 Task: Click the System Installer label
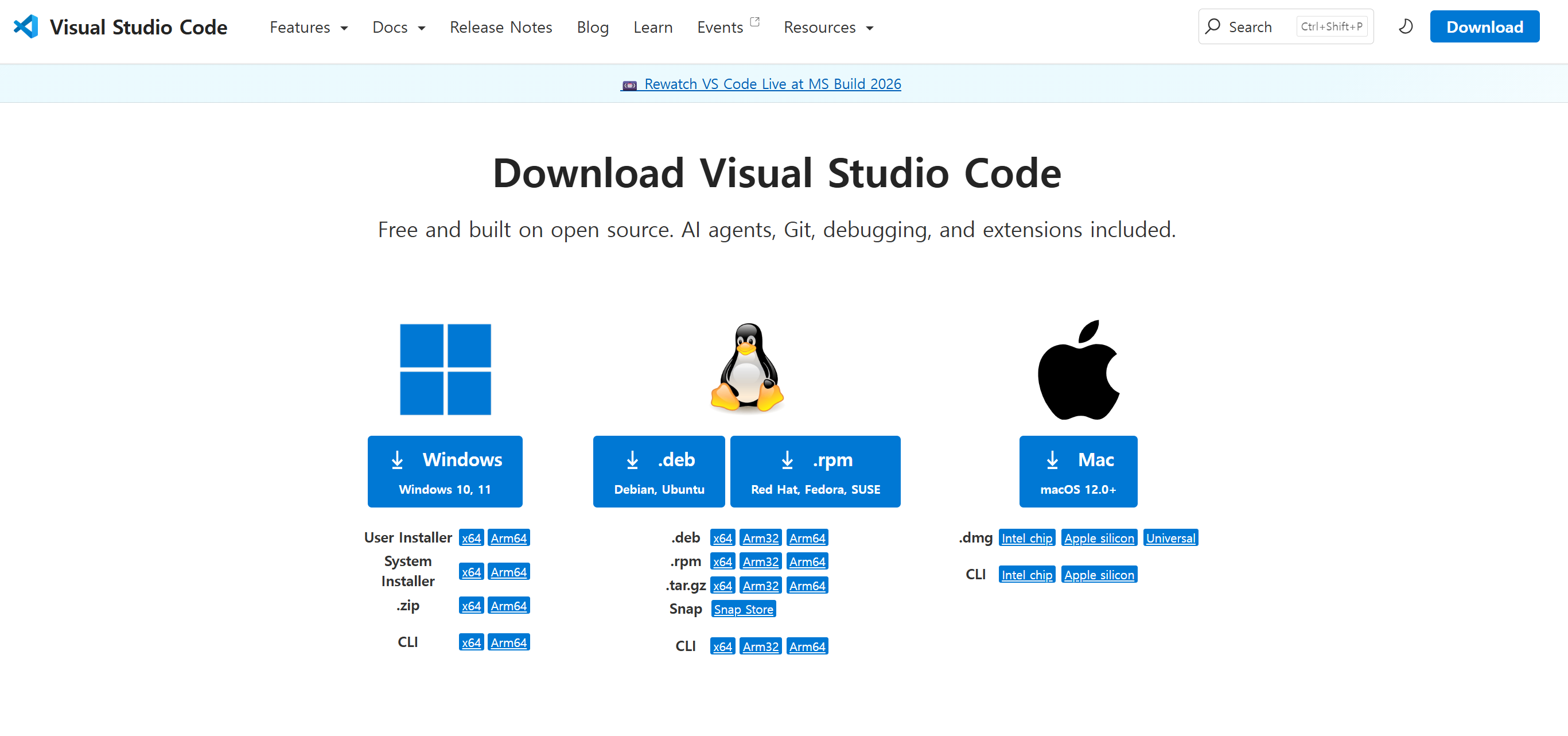point(408,571)
